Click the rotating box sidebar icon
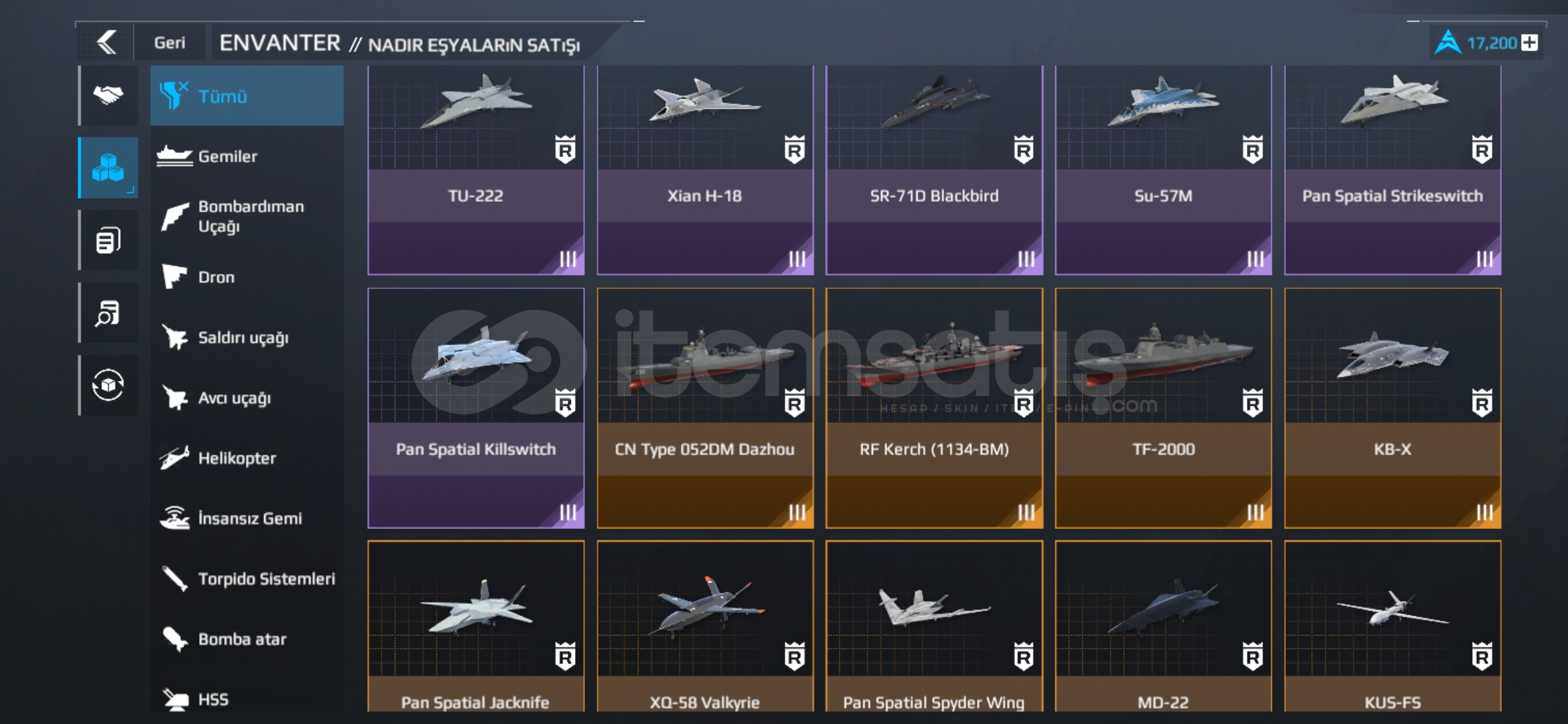 coord(108,385)
